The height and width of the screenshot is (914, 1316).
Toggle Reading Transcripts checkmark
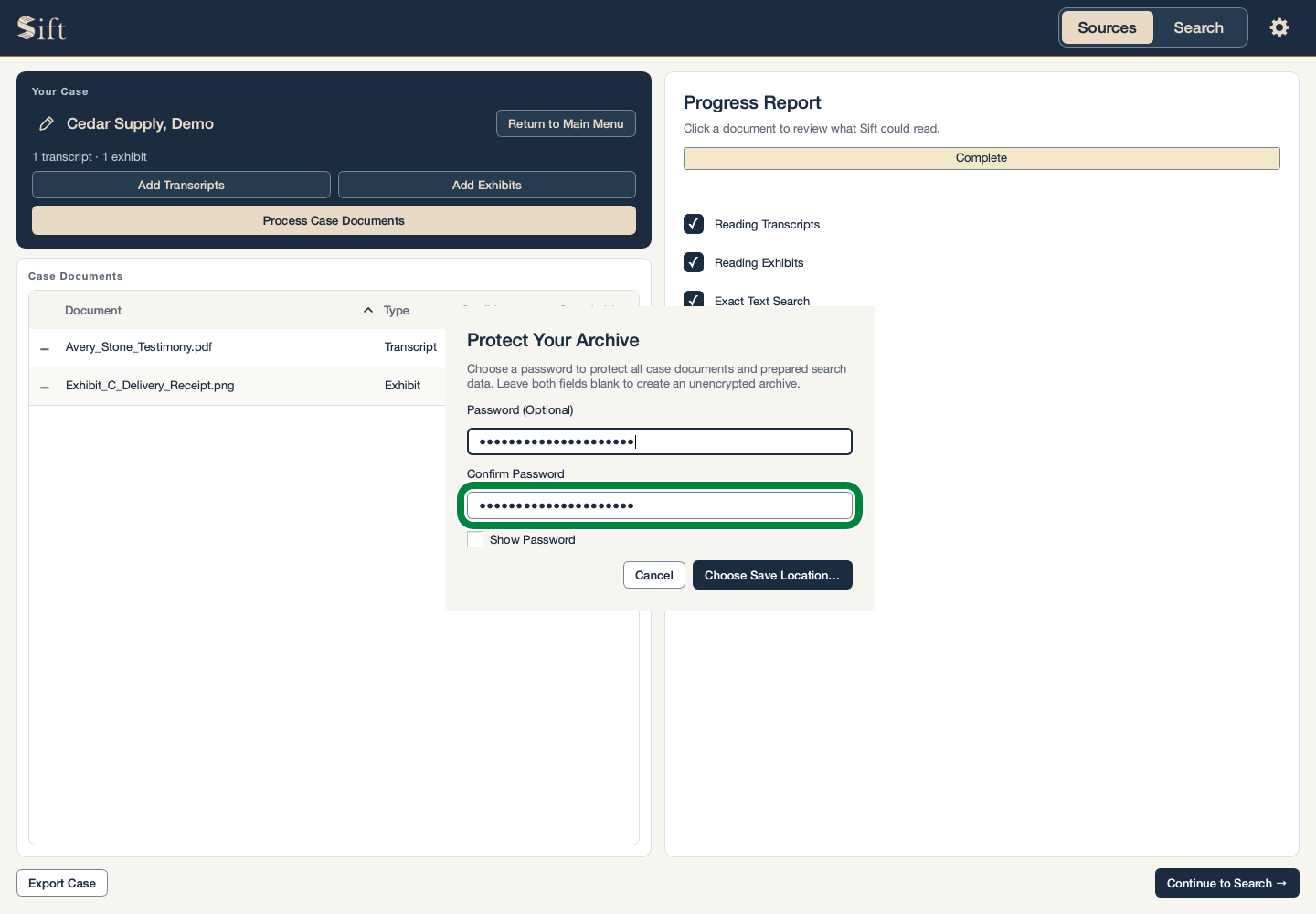(x=694, y=224)
